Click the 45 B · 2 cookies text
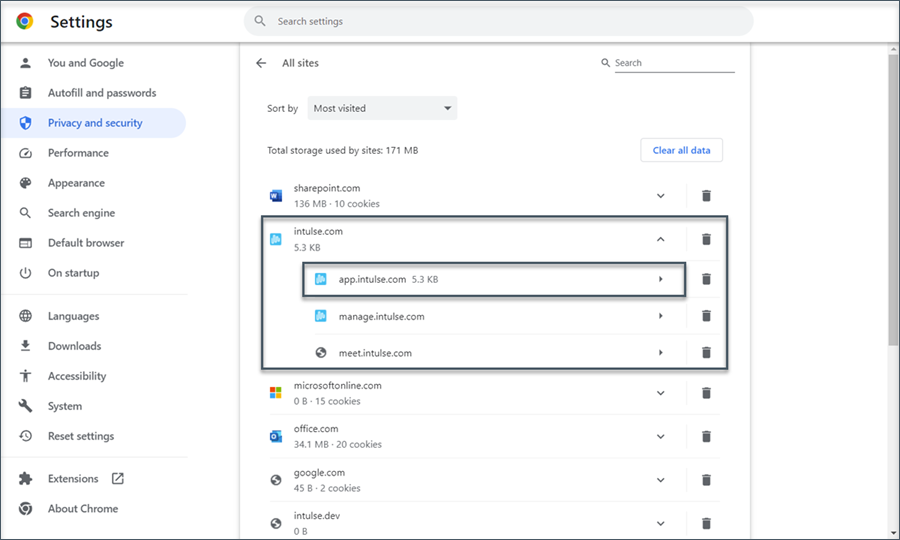This screenshot has height=540, width=900. (x=327, y=488)
